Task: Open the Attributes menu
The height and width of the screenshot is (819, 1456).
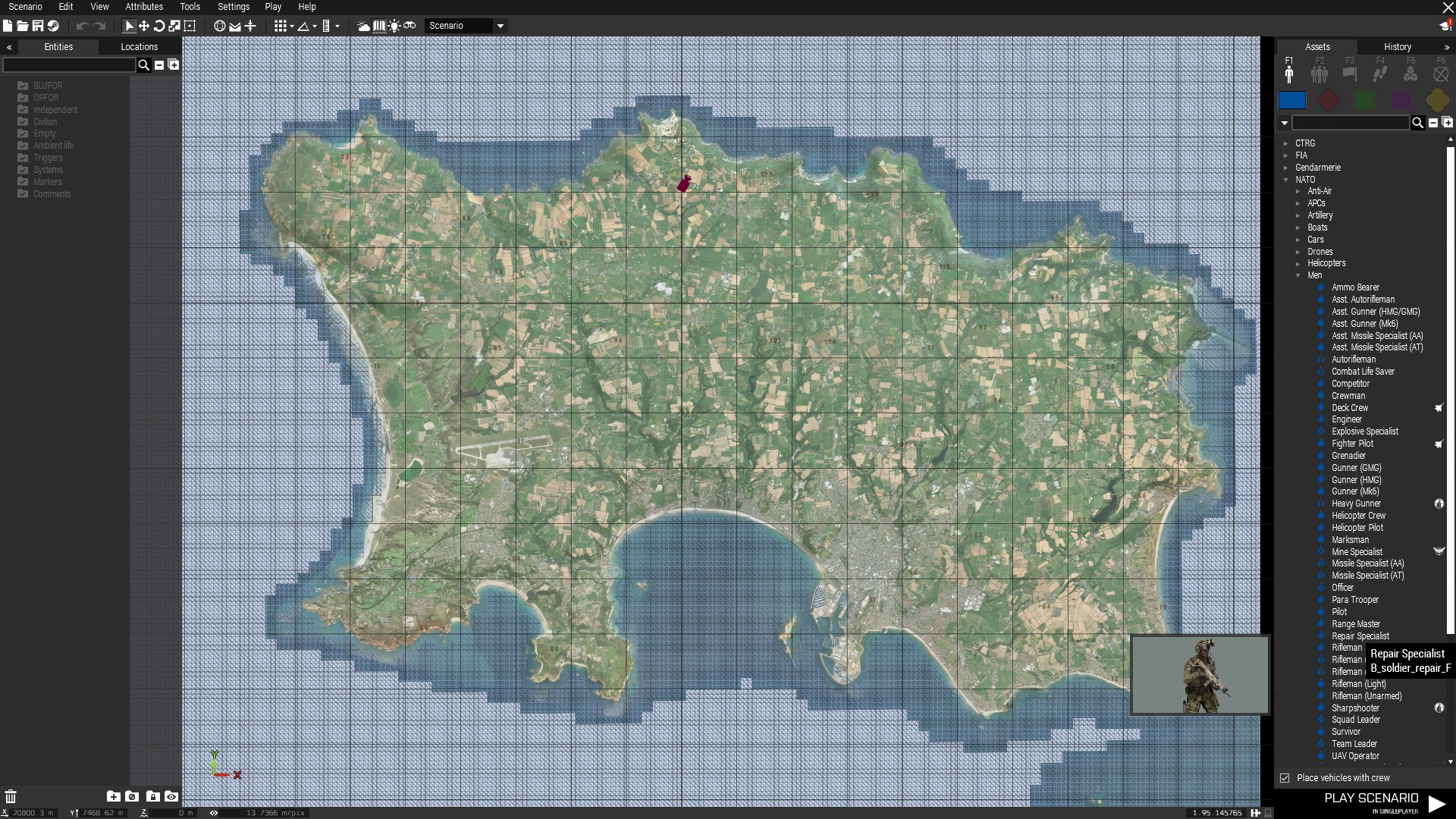Action: point(144,7)
